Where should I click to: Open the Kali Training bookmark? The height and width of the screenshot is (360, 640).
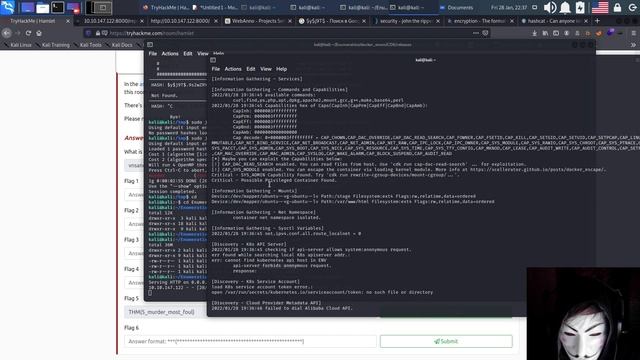pos(52,45)
